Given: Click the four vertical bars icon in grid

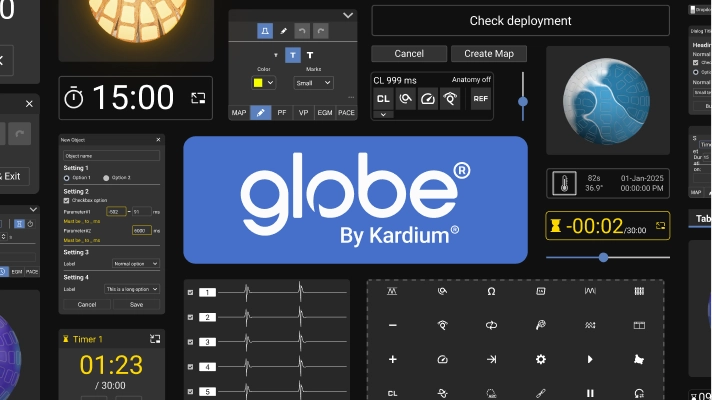Looking at the screenshot, I should click(x=639, y=291).
